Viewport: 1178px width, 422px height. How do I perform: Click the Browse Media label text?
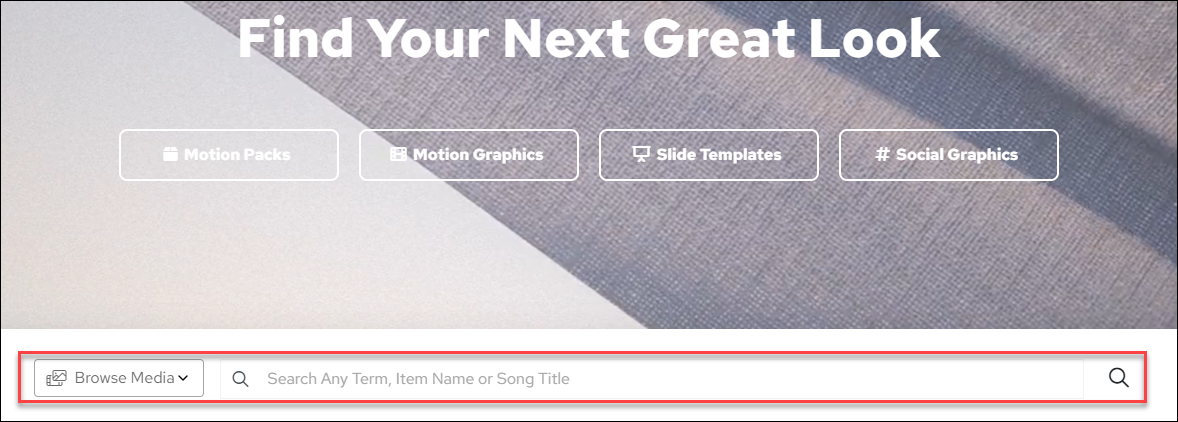(x=125, y=378)
